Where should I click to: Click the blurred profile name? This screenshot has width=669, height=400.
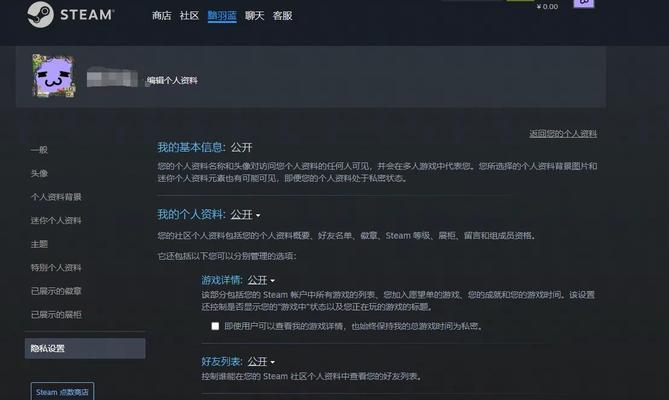coord(112,78)
